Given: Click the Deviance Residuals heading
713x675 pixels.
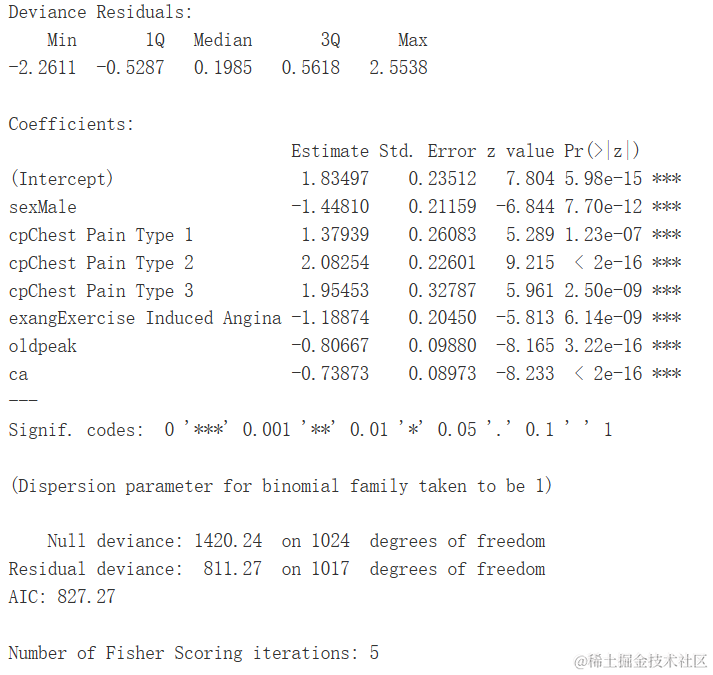Looking at the screenshot, I should tap(100, 13).
